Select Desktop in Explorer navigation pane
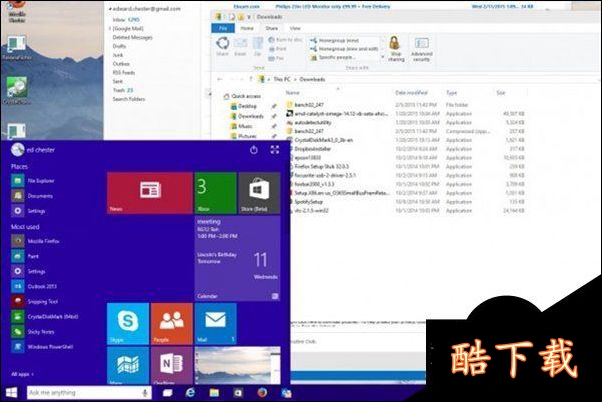Screen dimensions: 602x402 pos(243,106)
